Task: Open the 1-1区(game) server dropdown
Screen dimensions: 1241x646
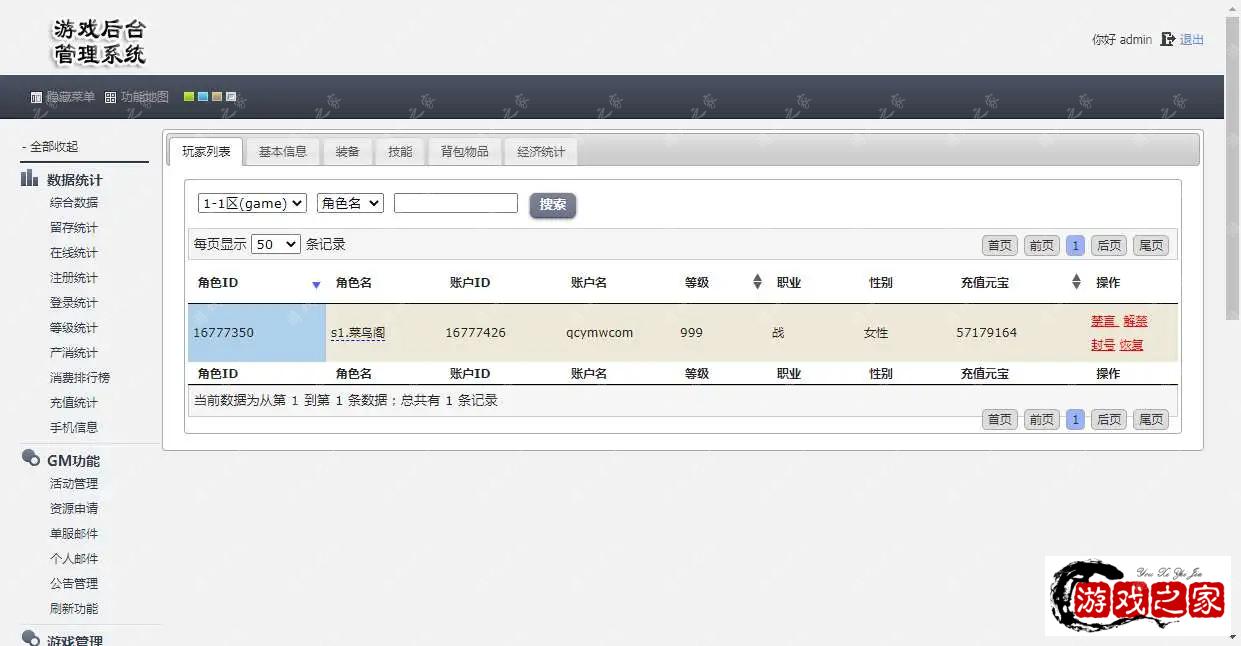Action: (x=252, y=203)
